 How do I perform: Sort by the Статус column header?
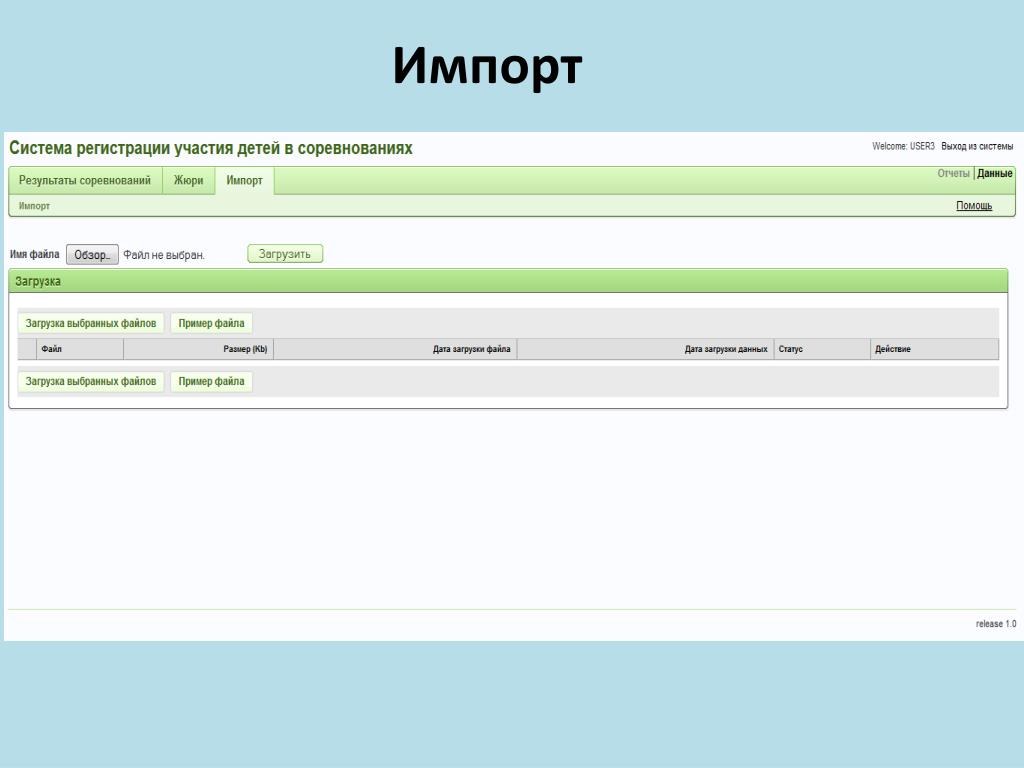tap(822, 349)
